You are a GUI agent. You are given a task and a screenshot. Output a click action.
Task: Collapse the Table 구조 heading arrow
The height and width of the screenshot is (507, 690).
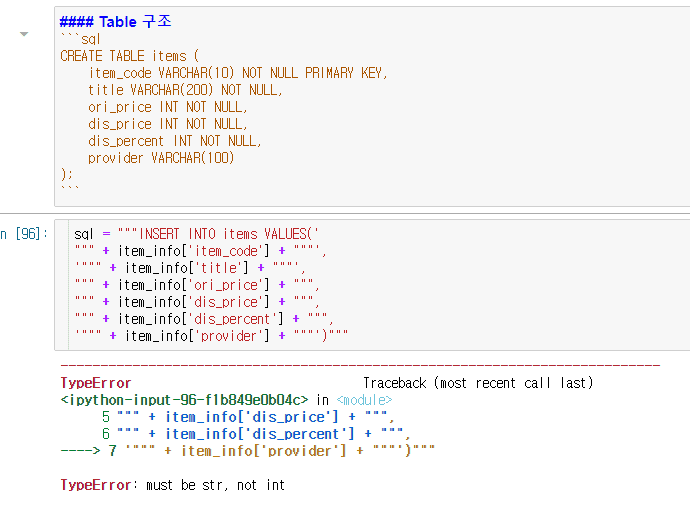tap(24, 34)
